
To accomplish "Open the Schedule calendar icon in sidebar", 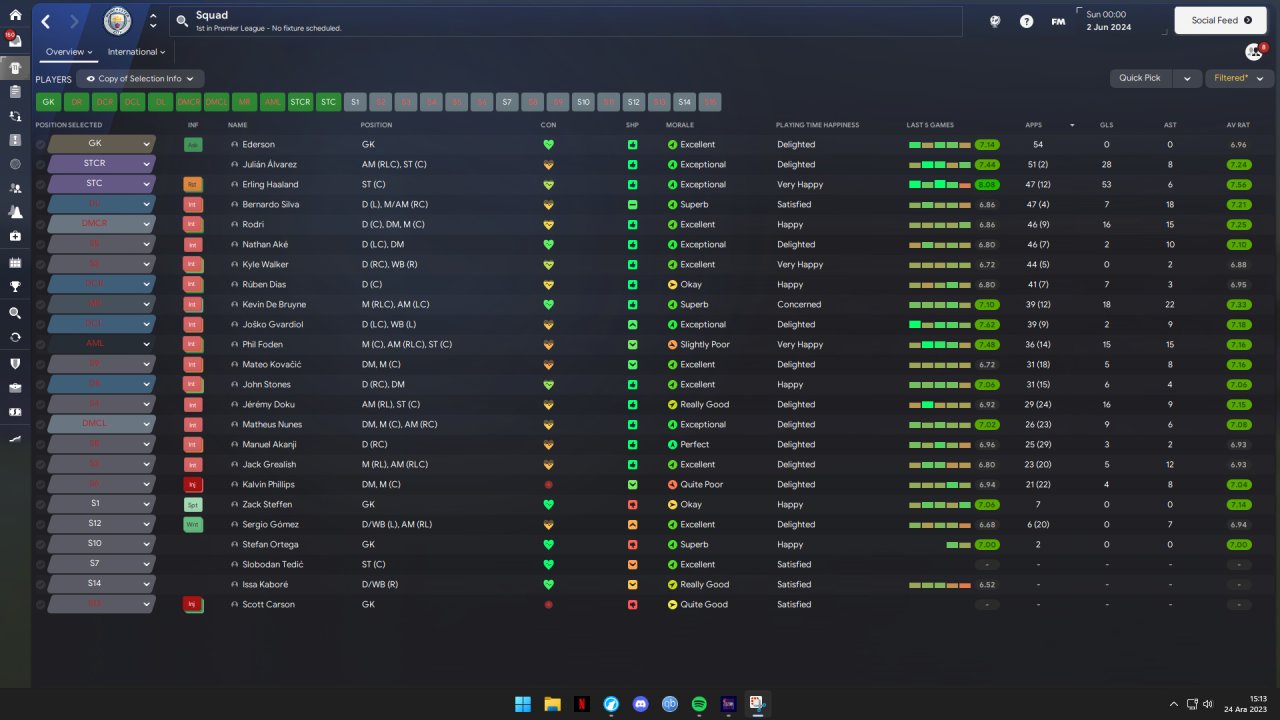I will (x=15, y=262).
